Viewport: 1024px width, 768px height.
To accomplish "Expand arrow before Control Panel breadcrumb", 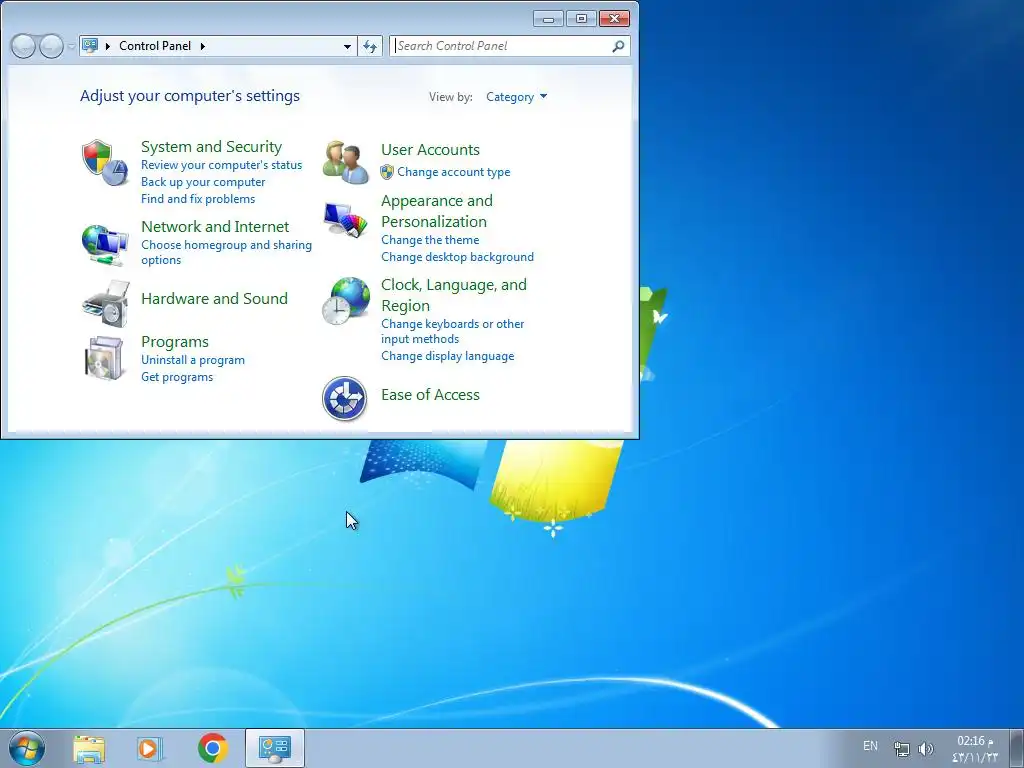I will (108, 46).
